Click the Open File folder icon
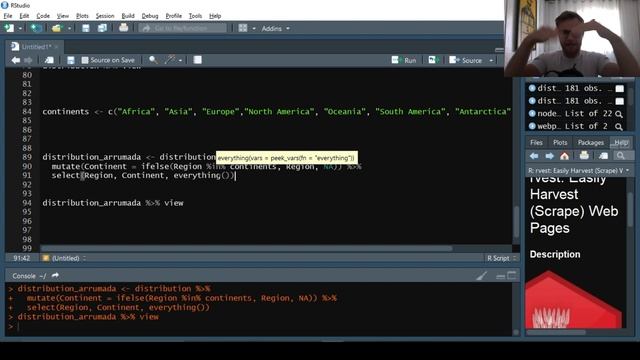Screen dimensions: 640x360 56,28
